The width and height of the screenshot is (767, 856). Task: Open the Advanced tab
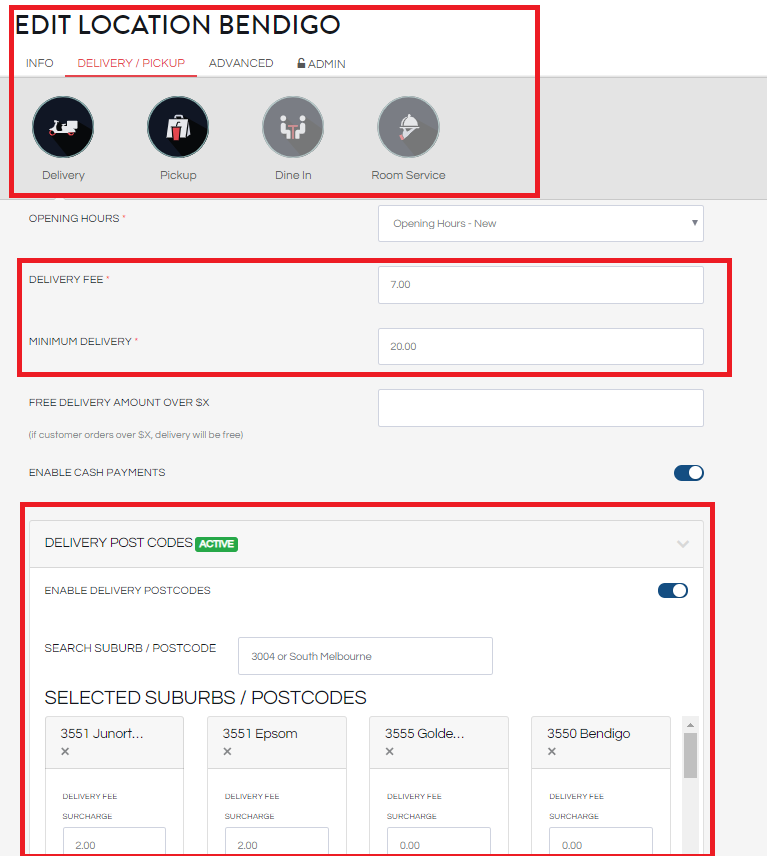(241, 63)
